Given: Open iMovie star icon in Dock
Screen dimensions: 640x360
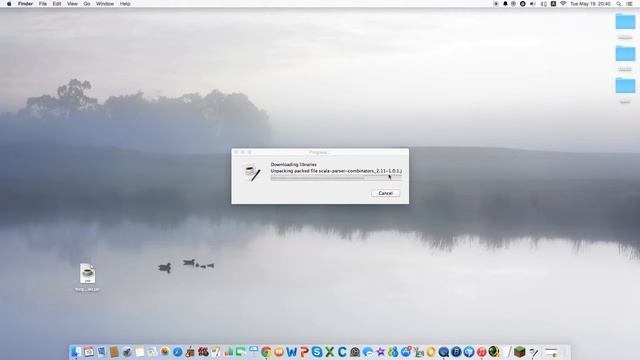Looking at the screenshot, I should click(x=380, y=351).
